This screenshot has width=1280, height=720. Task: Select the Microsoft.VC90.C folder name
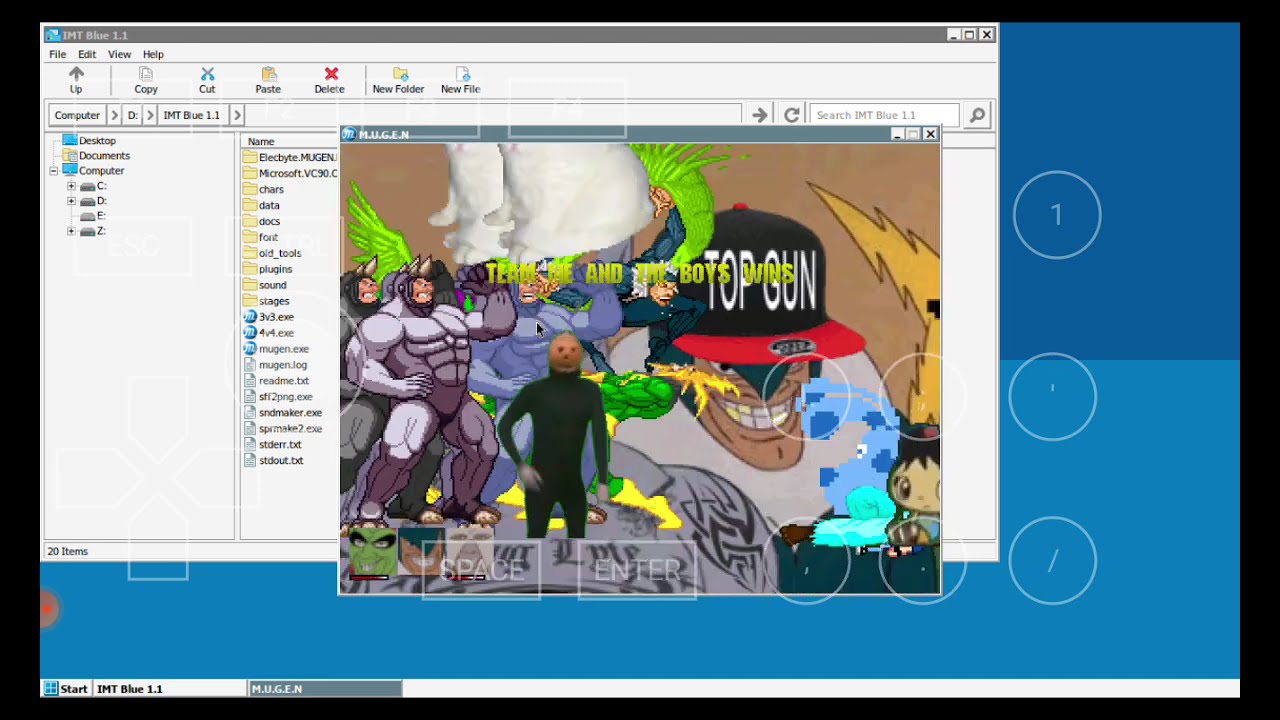tap(298, 173)
